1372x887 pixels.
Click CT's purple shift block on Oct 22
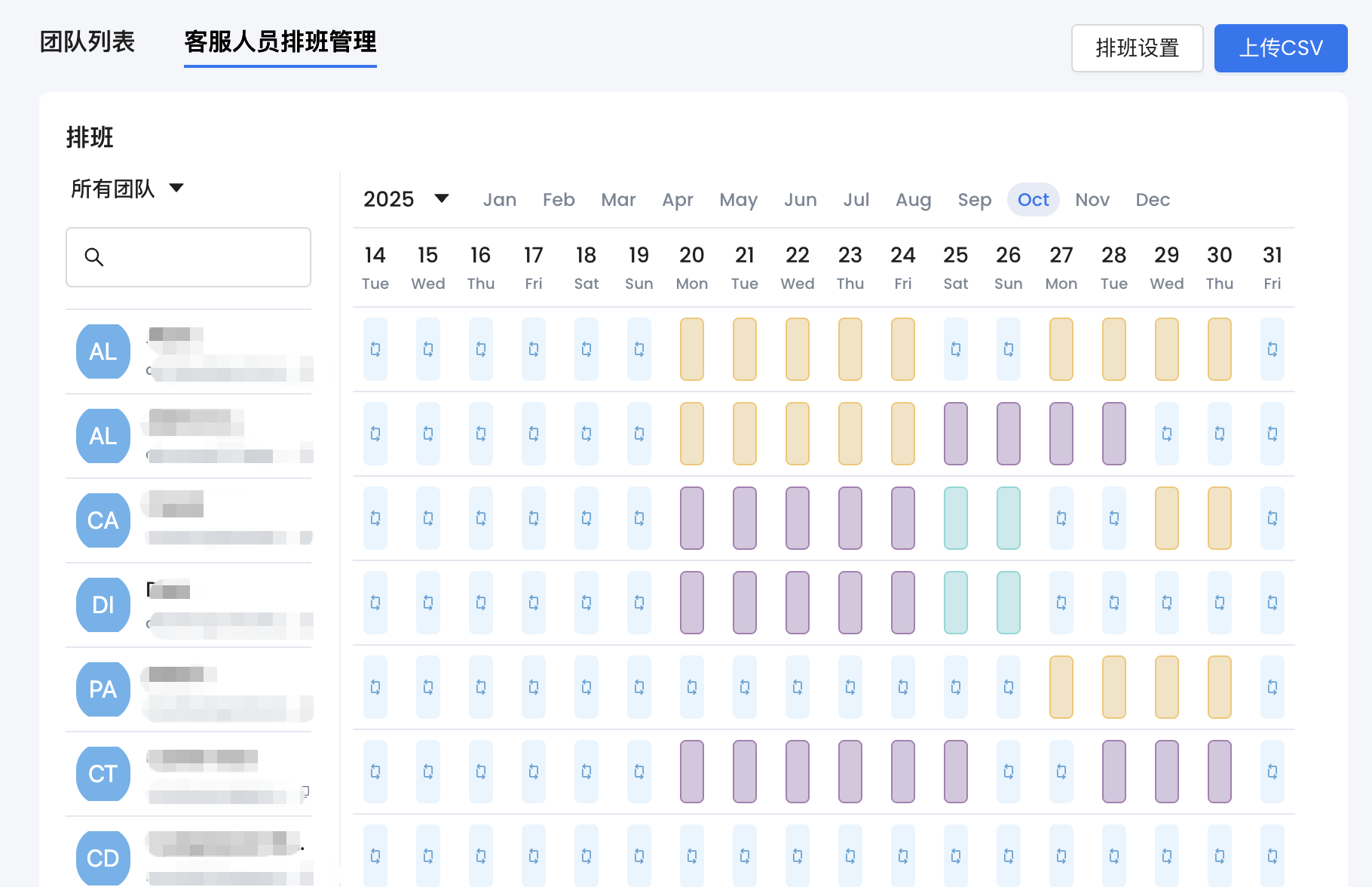(798, 772)
